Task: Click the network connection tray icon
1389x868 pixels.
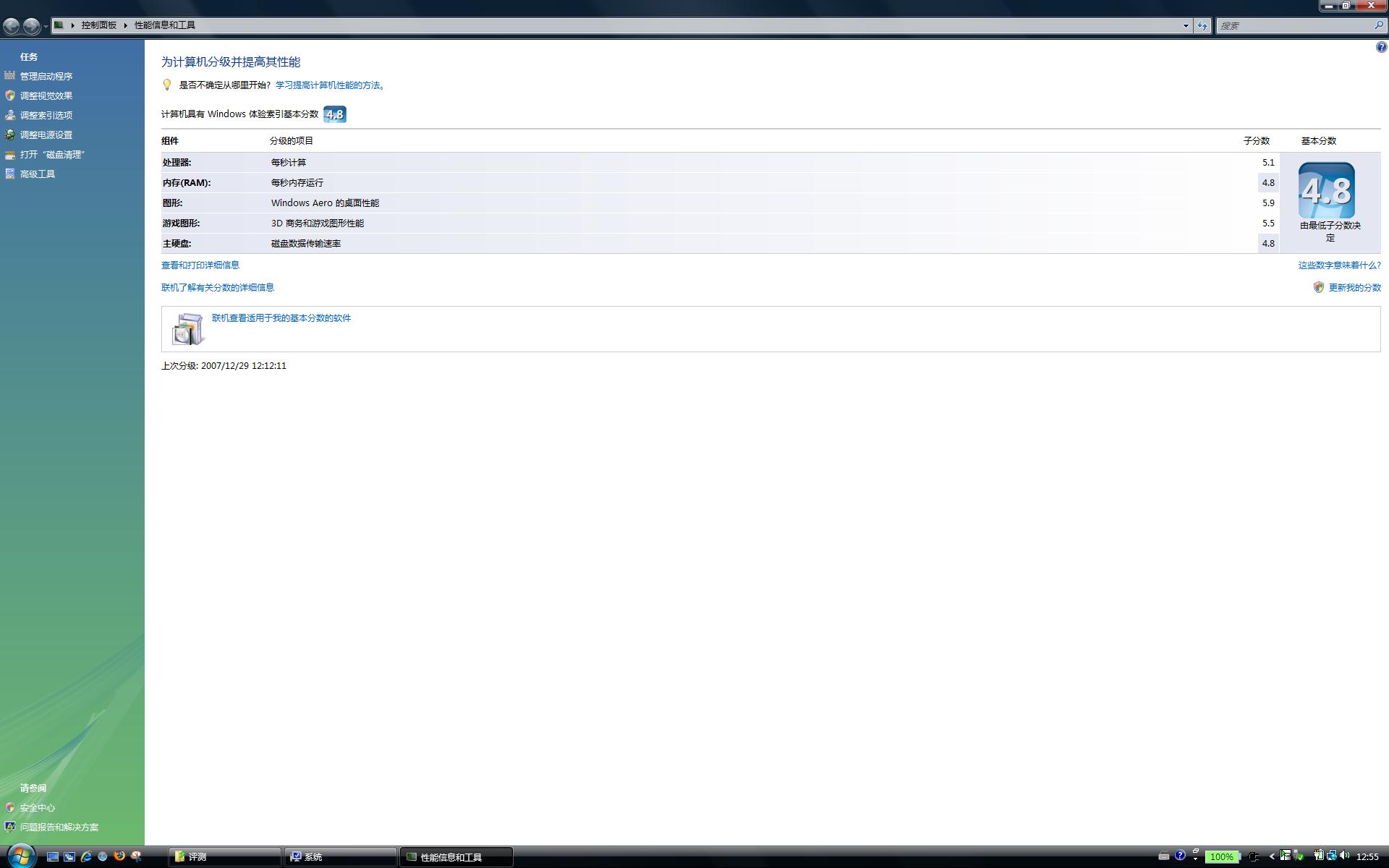Action: pyautogui.click(x=1330, y=856)
